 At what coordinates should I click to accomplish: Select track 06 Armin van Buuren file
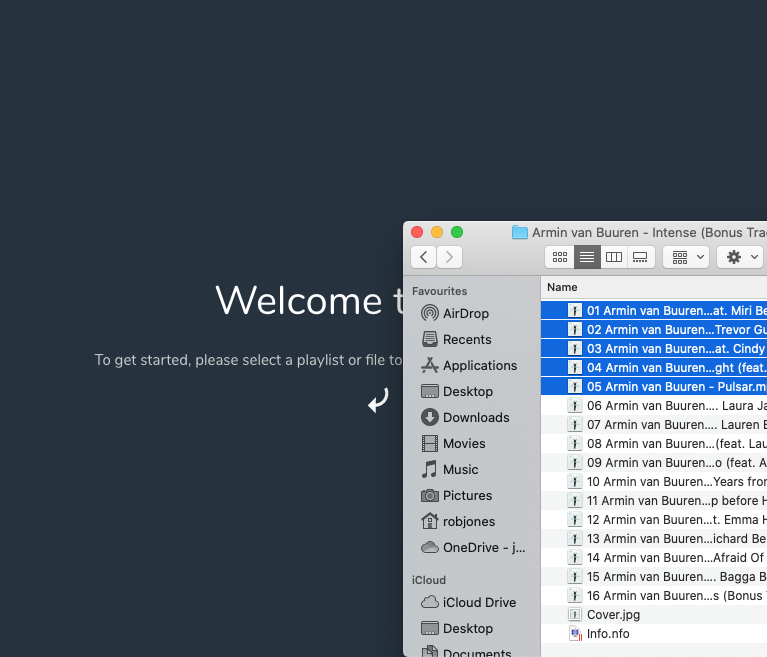coord(660,405)
